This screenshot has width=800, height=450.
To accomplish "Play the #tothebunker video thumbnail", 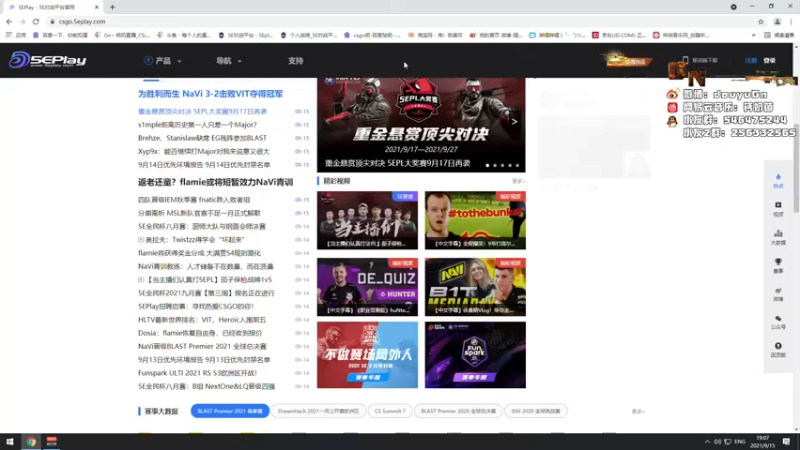I will (x=475, y=220).
